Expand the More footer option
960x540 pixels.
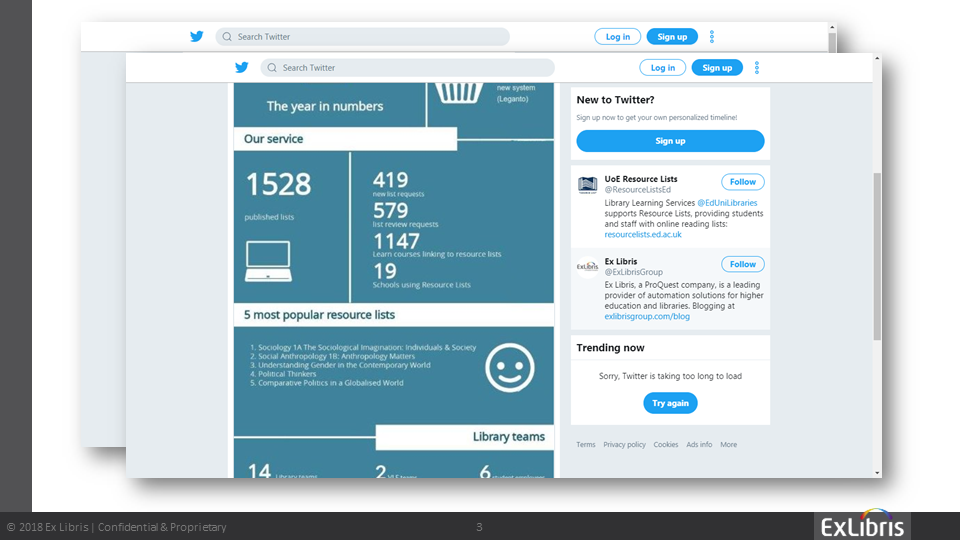pos(728,444)
